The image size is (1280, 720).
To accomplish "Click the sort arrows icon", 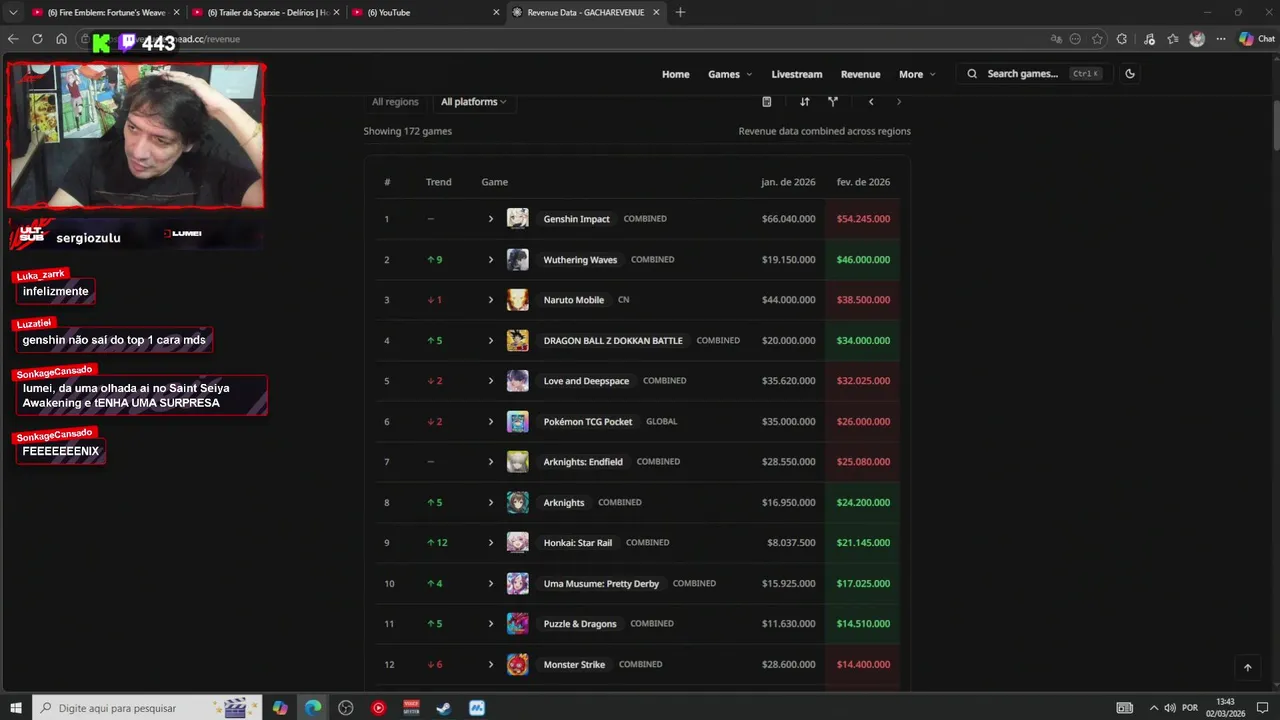I will tap(805, 102).
